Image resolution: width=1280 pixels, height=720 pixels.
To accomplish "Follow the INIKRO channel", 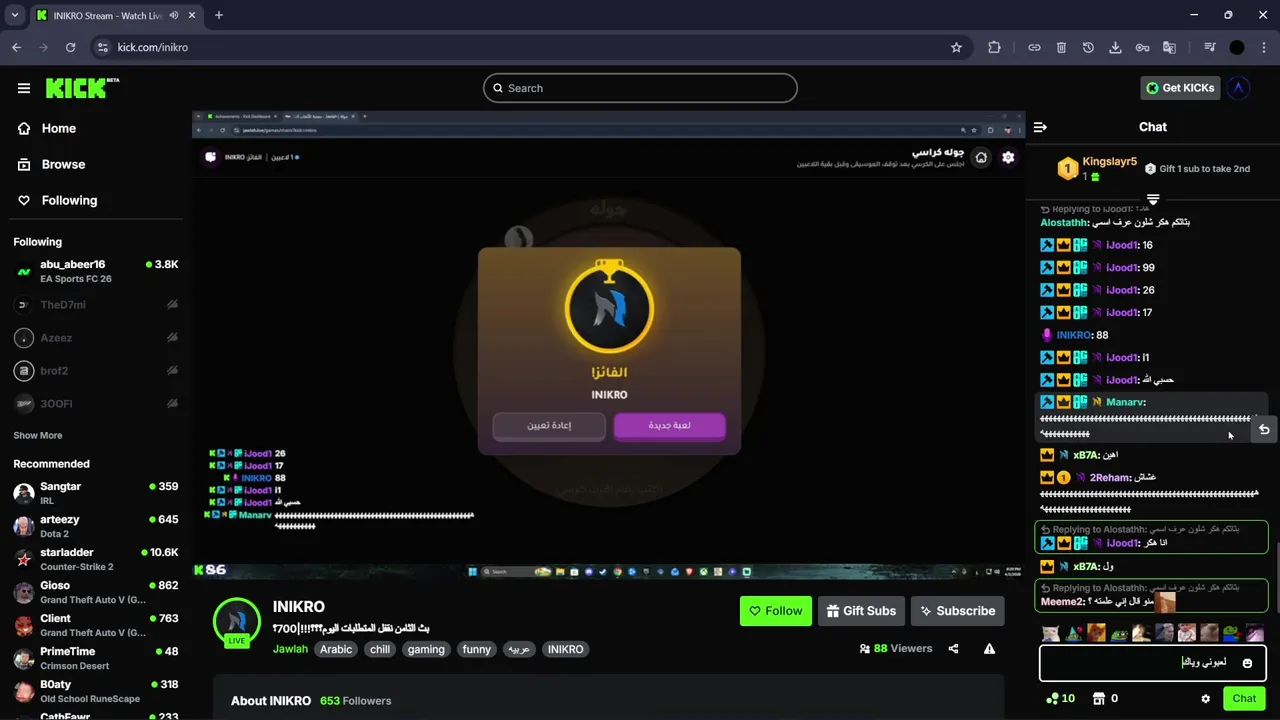I will click(776, 611).
